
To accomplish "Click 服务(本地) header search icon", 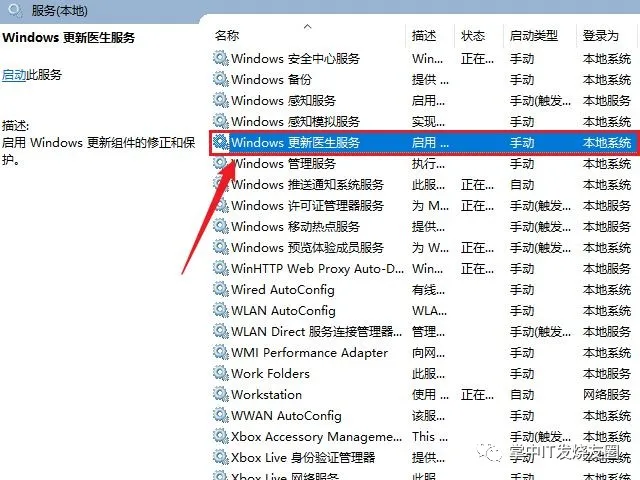I will 15,10.
